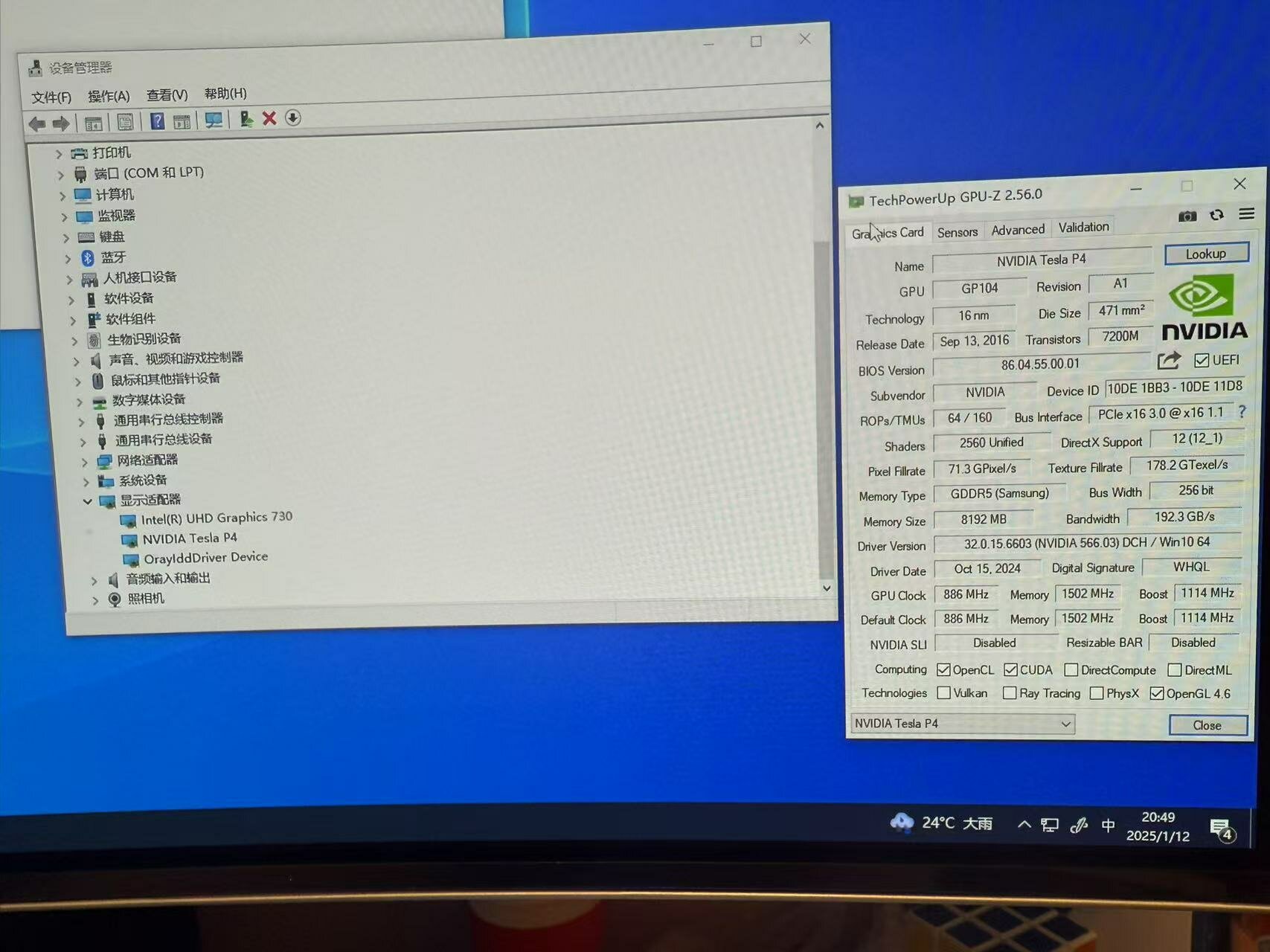Viewport: 1270px width, 952px height.
Task: Click the Bluetooth icon in device tree
Action: click(x=88, y=258)
